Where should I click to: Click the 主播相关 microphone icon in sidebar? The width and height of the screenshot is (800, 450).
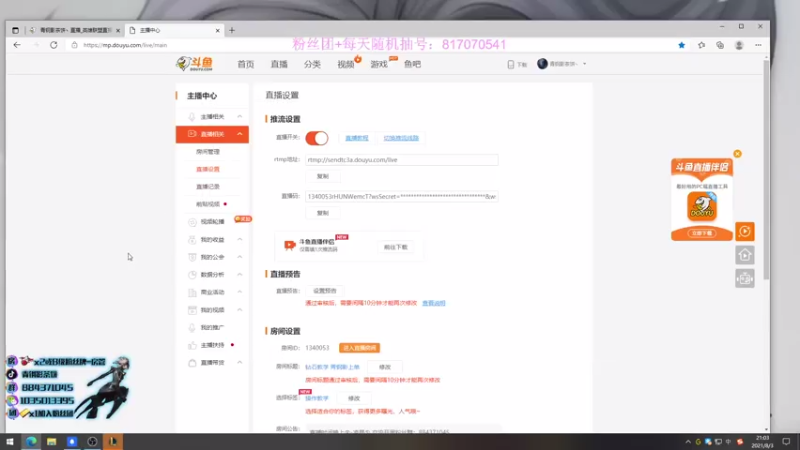[192, 117]
